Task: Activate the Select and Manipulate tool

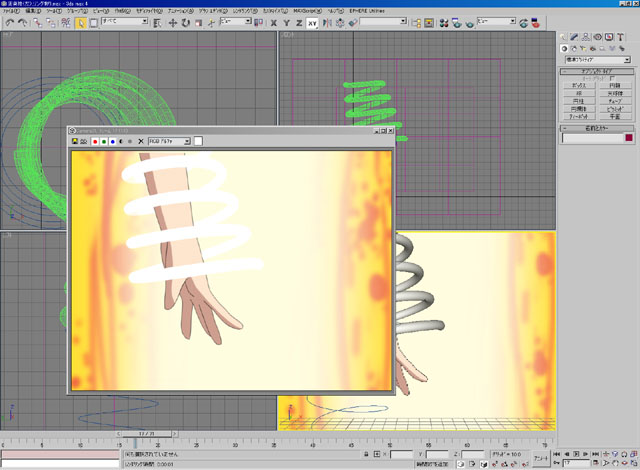Action: pyautogui.click(x=211, y=23)
